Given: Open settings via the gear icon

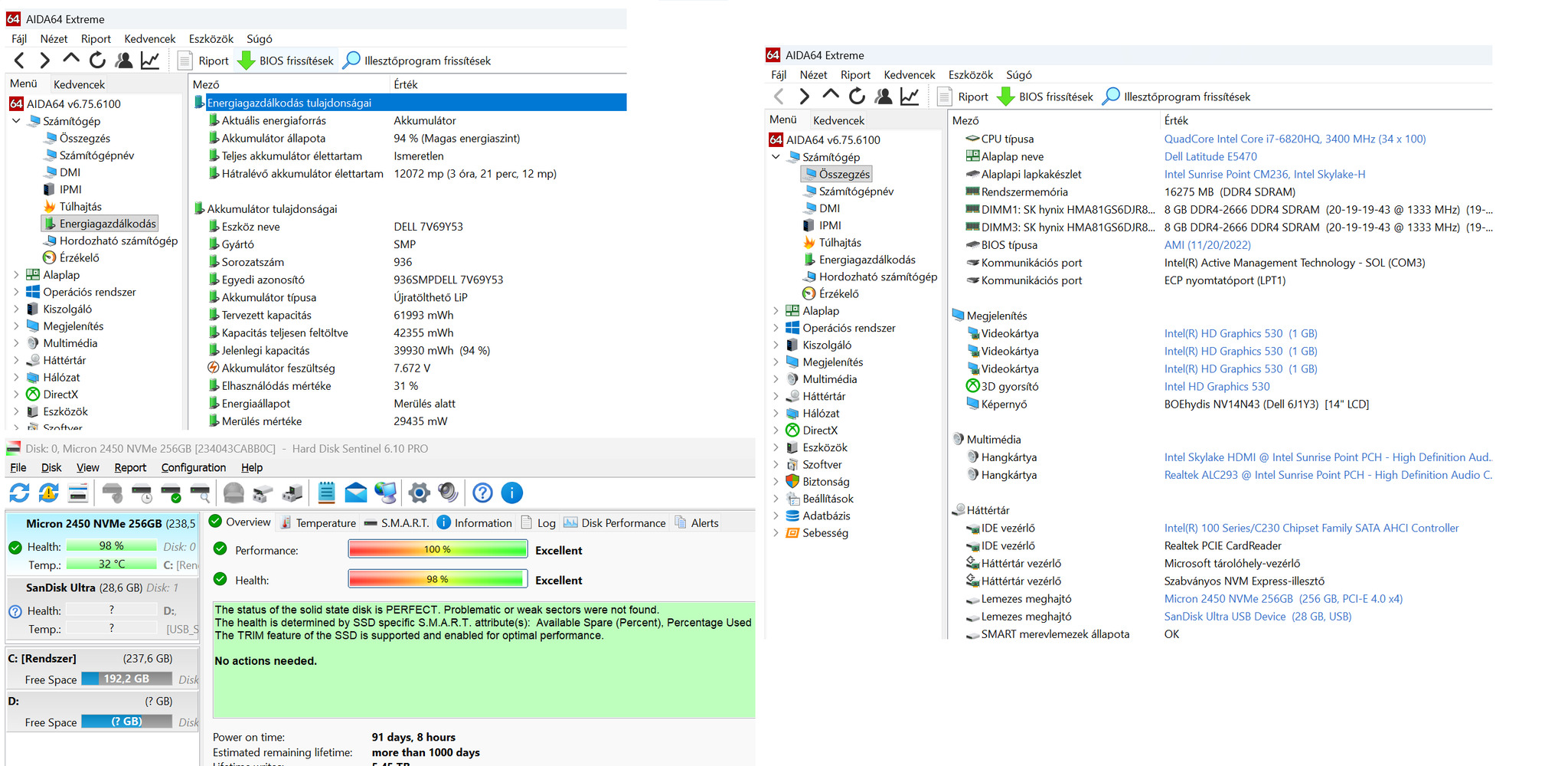Looking at the screenshot, I should click(x=420, y=493).
